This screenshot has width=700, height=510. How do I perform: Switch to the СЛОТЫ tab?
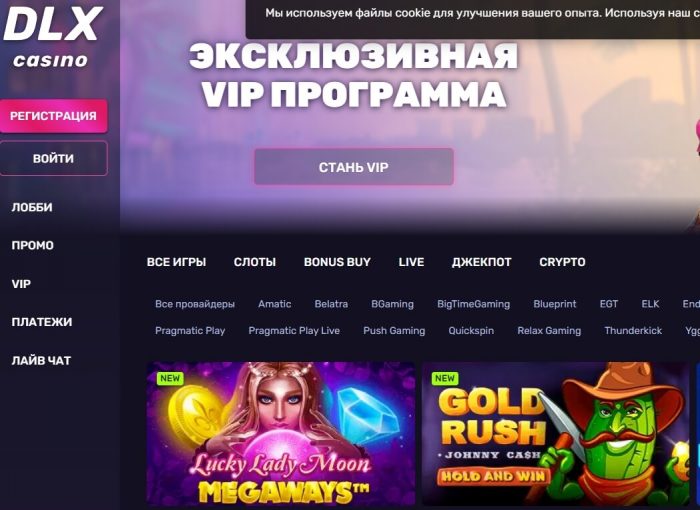(255, 262)
